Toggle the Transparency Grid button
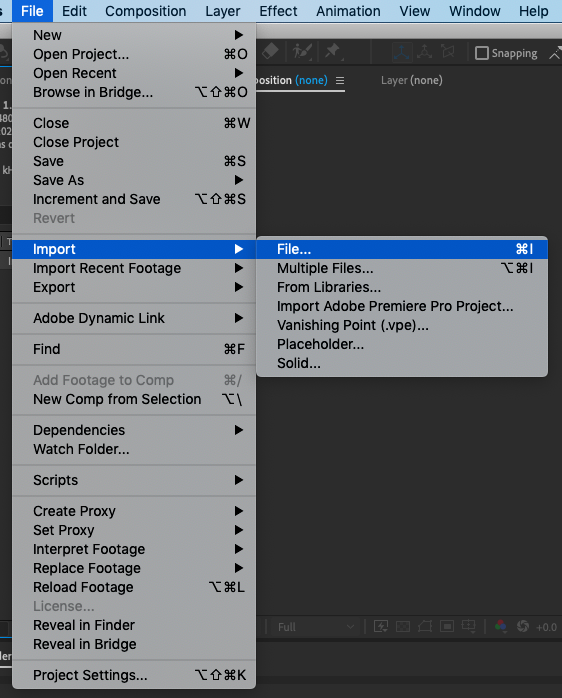562x698 pixels. [x=403, y=627]
